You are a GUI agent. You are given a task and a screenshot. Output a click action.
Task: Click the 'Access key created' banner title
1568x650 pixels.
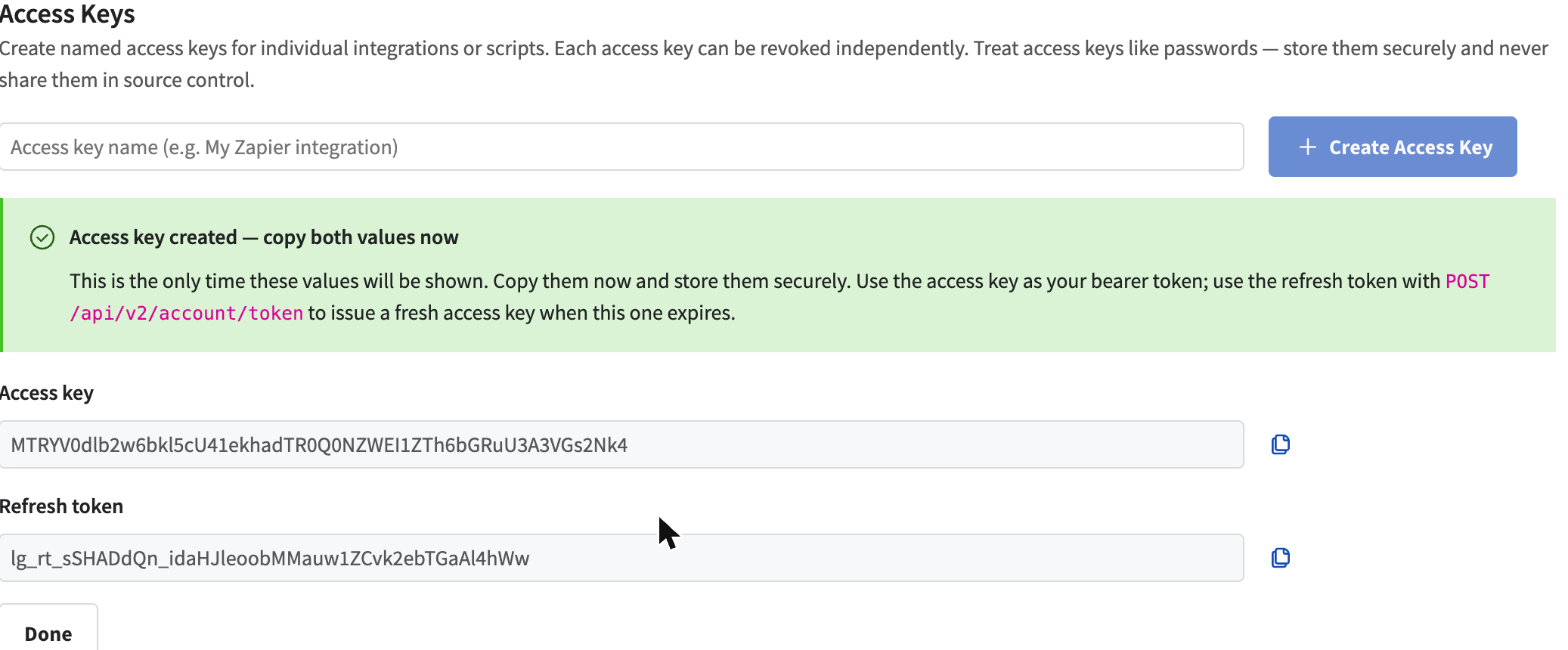click(x=264, y=237)
